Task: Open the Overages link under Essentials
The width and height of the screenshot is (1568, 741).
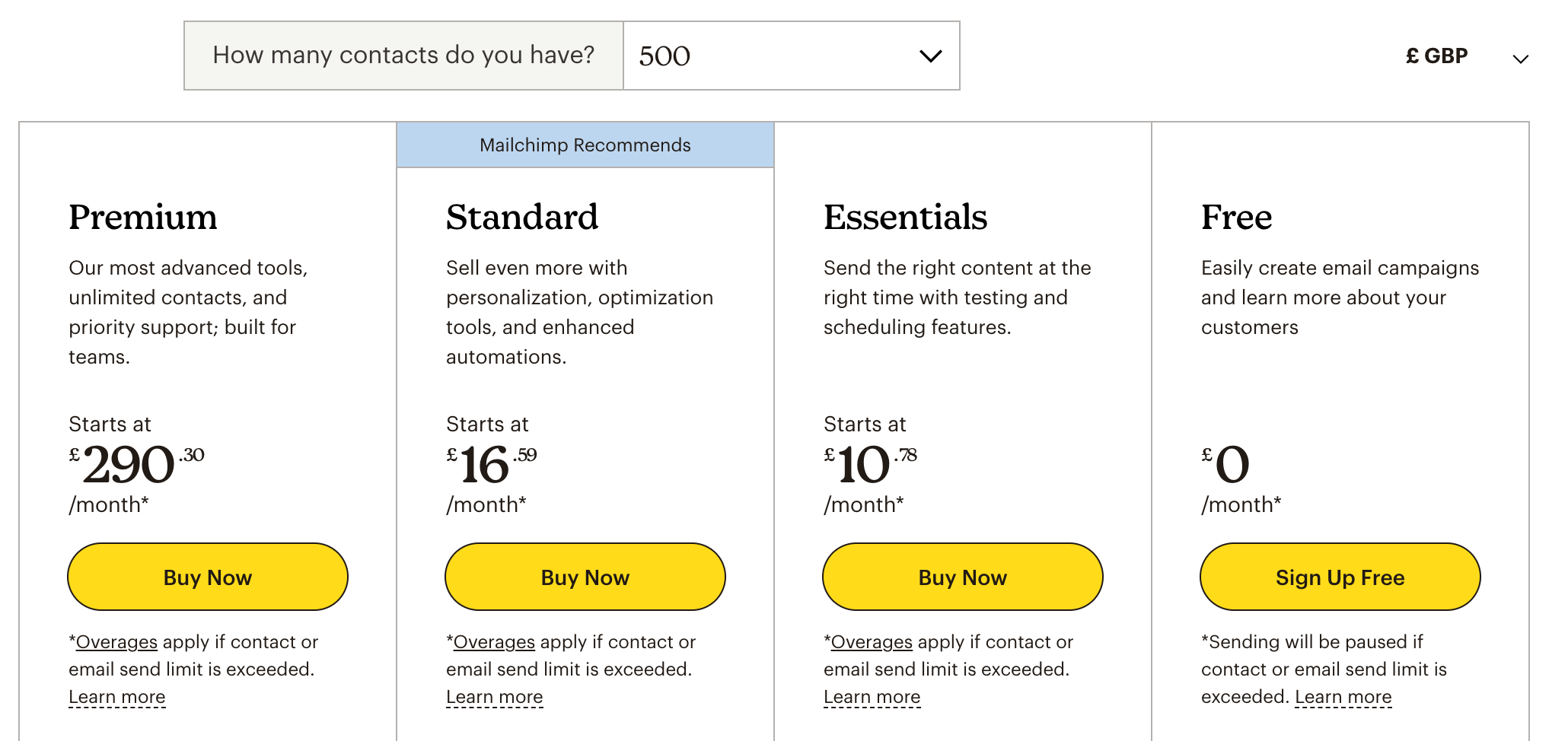Action: pos(872,642)
